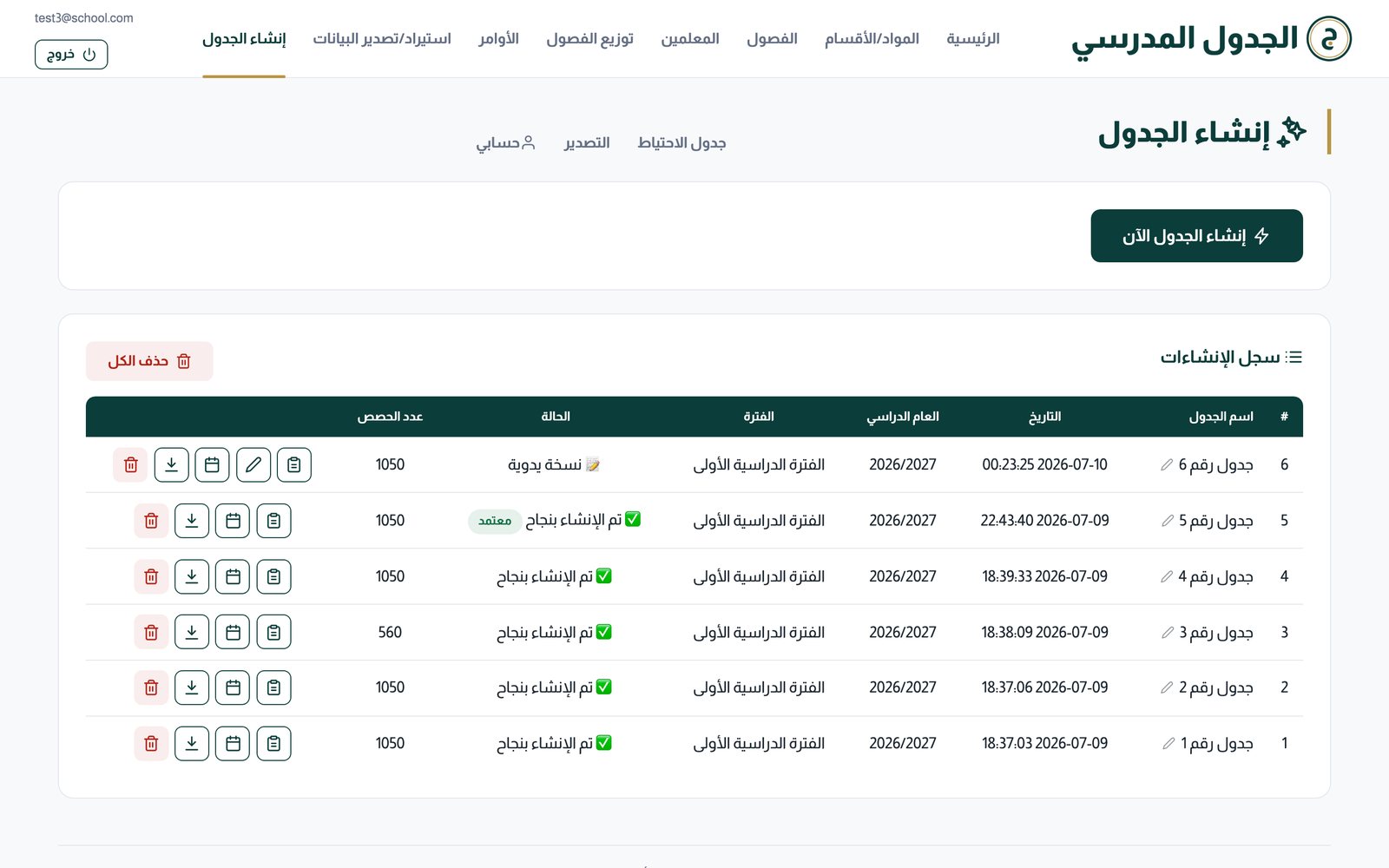Rename جدول رقم 6 via pencil icon

click(1167, 465)
